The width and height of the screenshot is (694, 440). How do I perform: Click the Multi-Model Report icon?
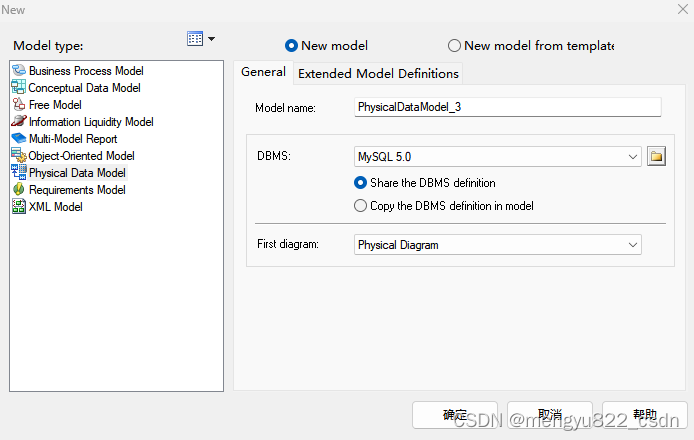pyautogui.click(x=19, y=138)
